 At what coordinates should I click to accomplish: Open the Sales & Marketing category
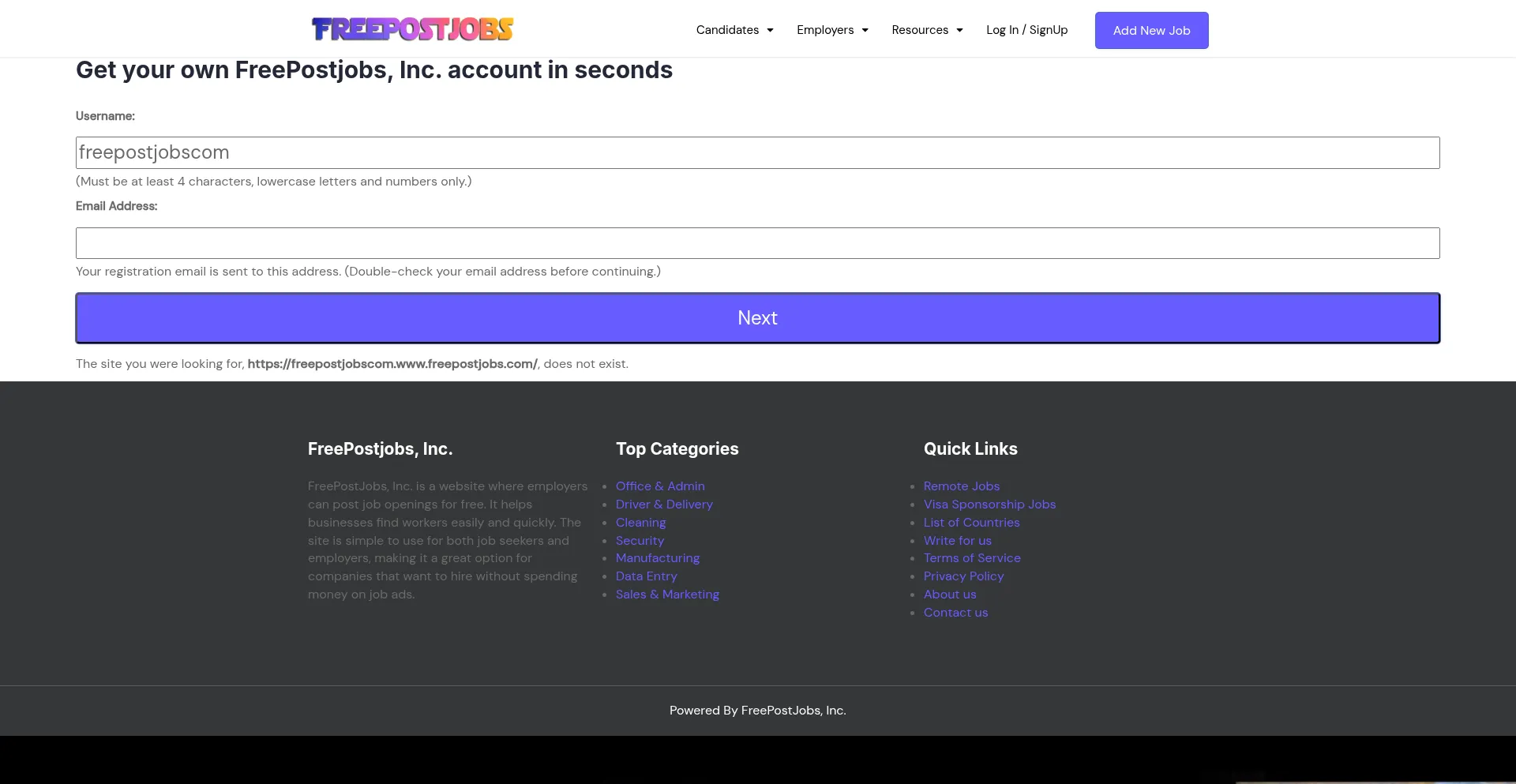[x=667, y=595]
